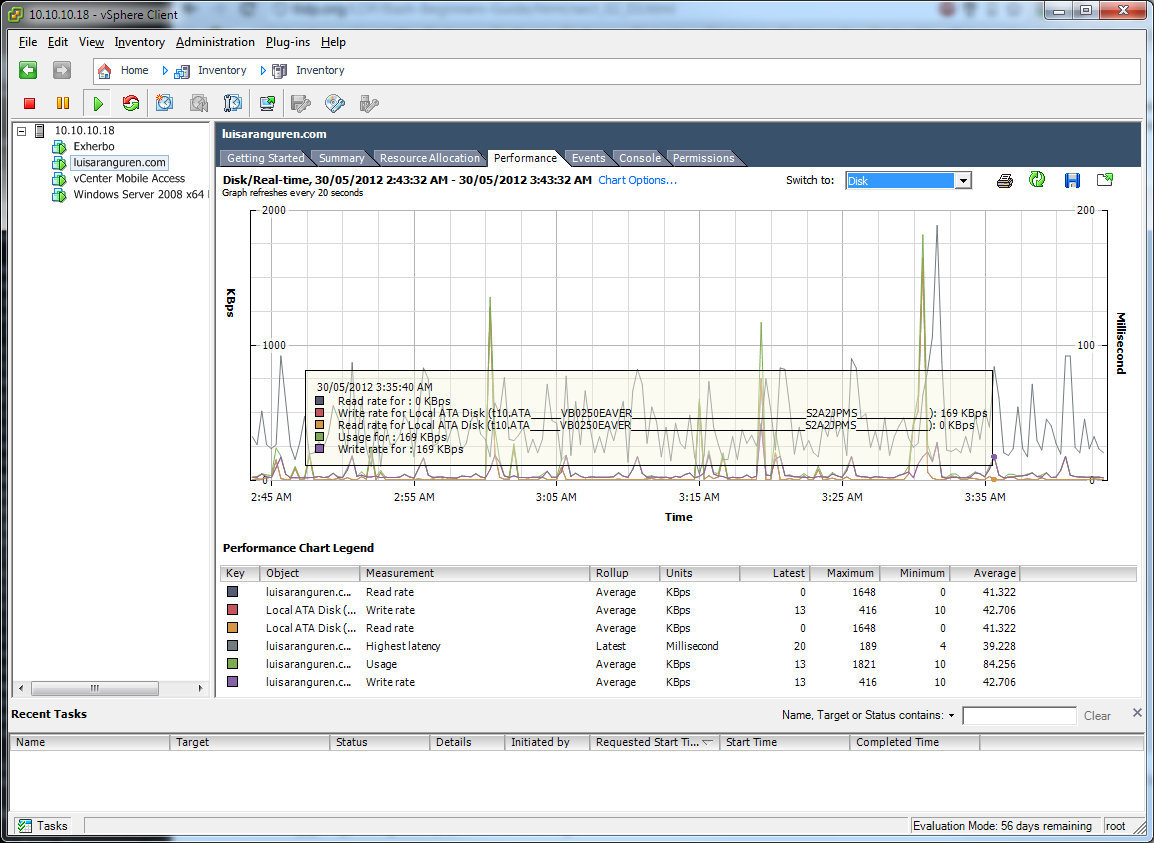Connect USB device icon
The height and width of the screenshot is (843, 1154).
pyautogui.click(x=369, y=104)
